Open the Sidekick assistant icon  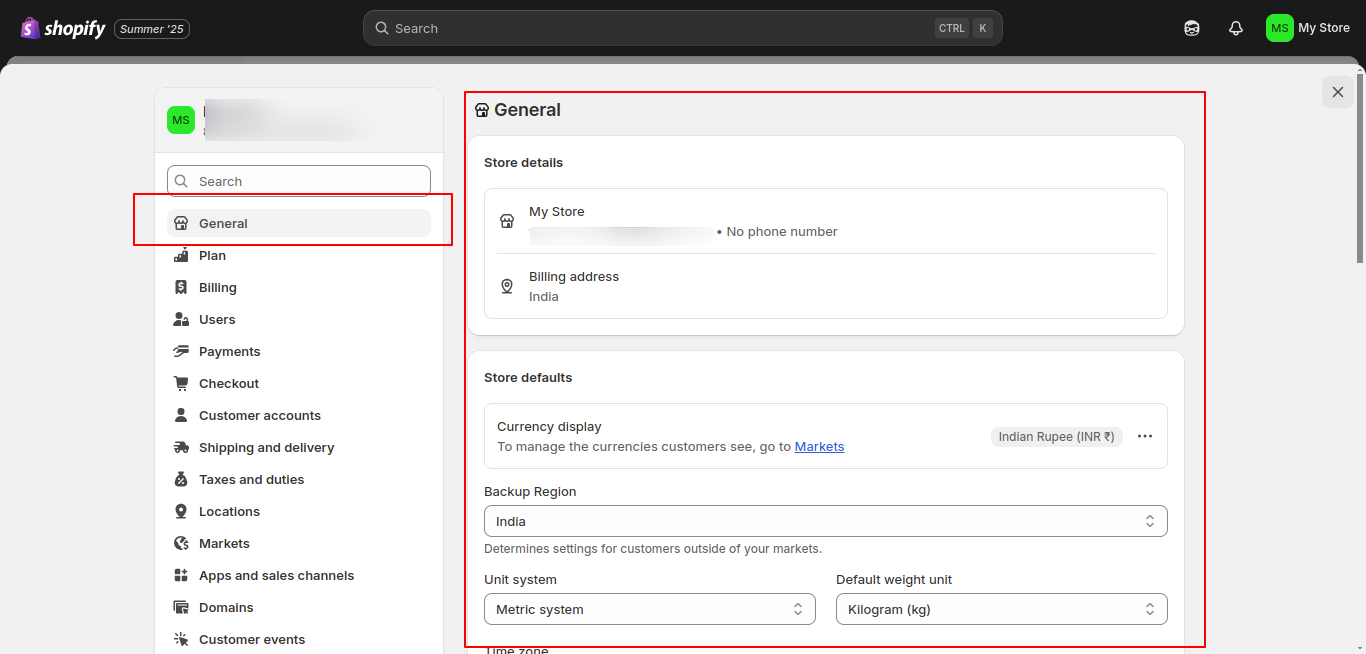(1191, 29)
